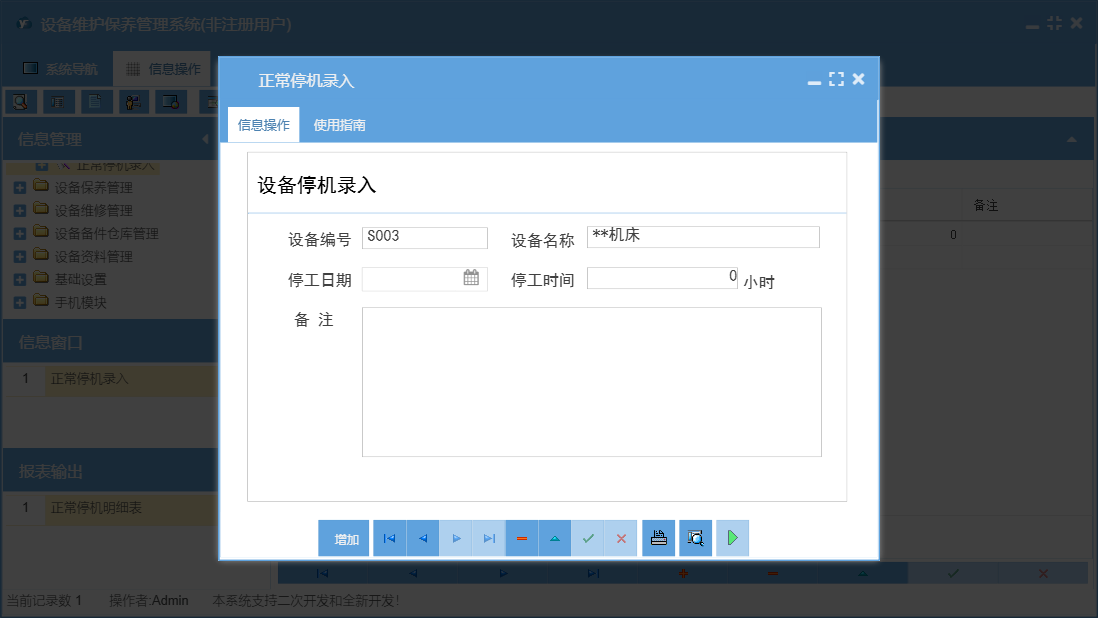Click the 增加 button to add record
The image size is (1098, 618).
(x=343, y=538)
